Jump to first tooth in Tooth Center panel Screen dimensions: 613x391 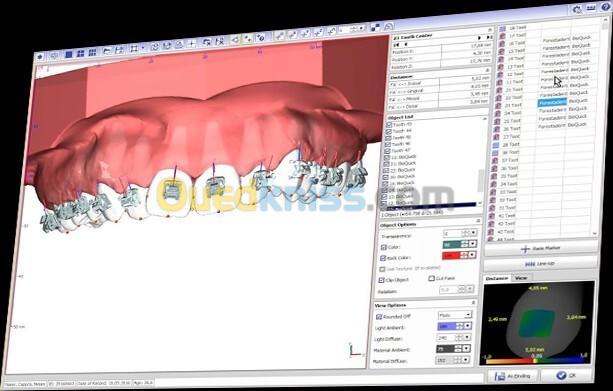[396, 45]
